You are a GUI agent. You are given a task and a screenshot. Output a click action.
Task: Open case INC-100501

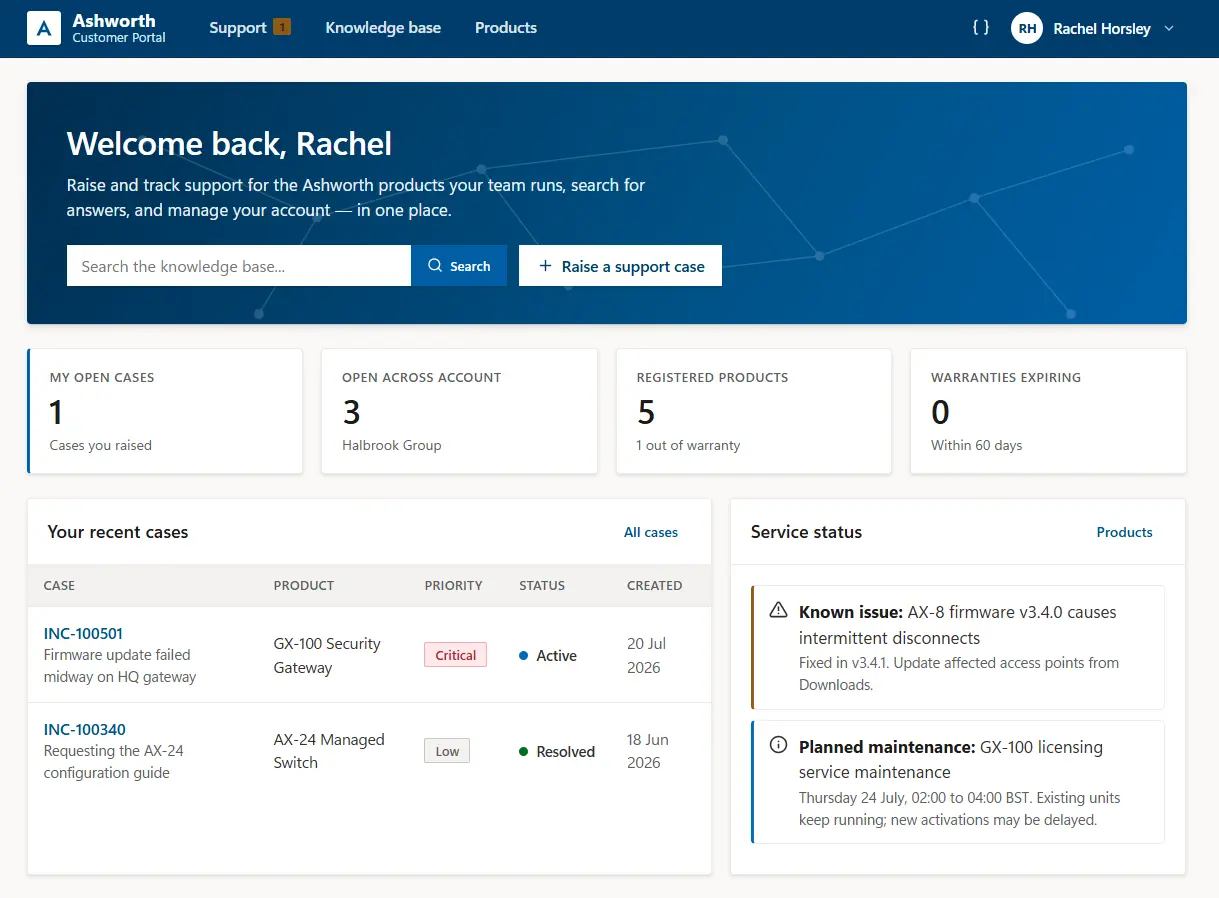[x=84, y=633]
